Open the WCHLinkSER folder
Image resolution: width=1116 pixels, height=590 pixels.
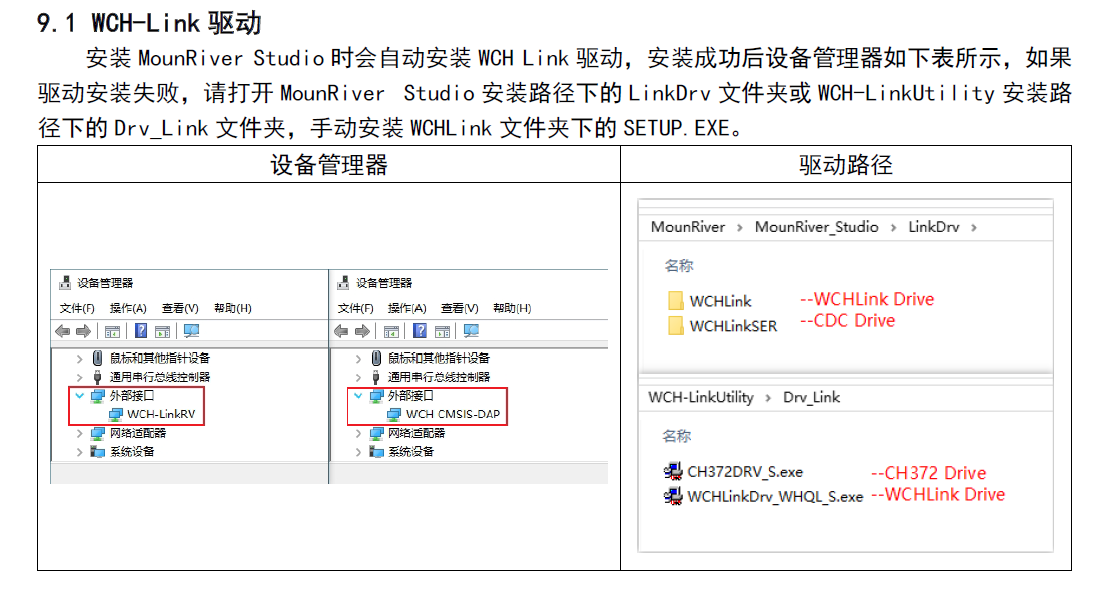[732, 326]
